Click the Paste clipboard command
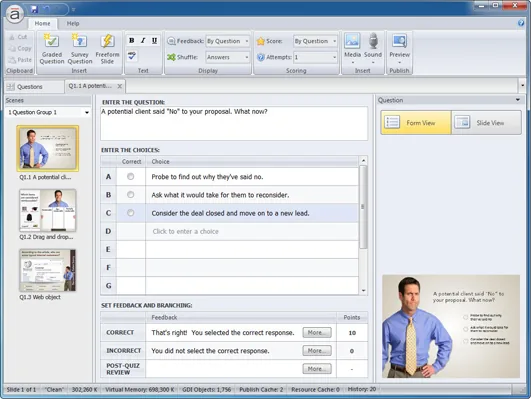Viewport: 531px width, 399px height. coord(20,60)
